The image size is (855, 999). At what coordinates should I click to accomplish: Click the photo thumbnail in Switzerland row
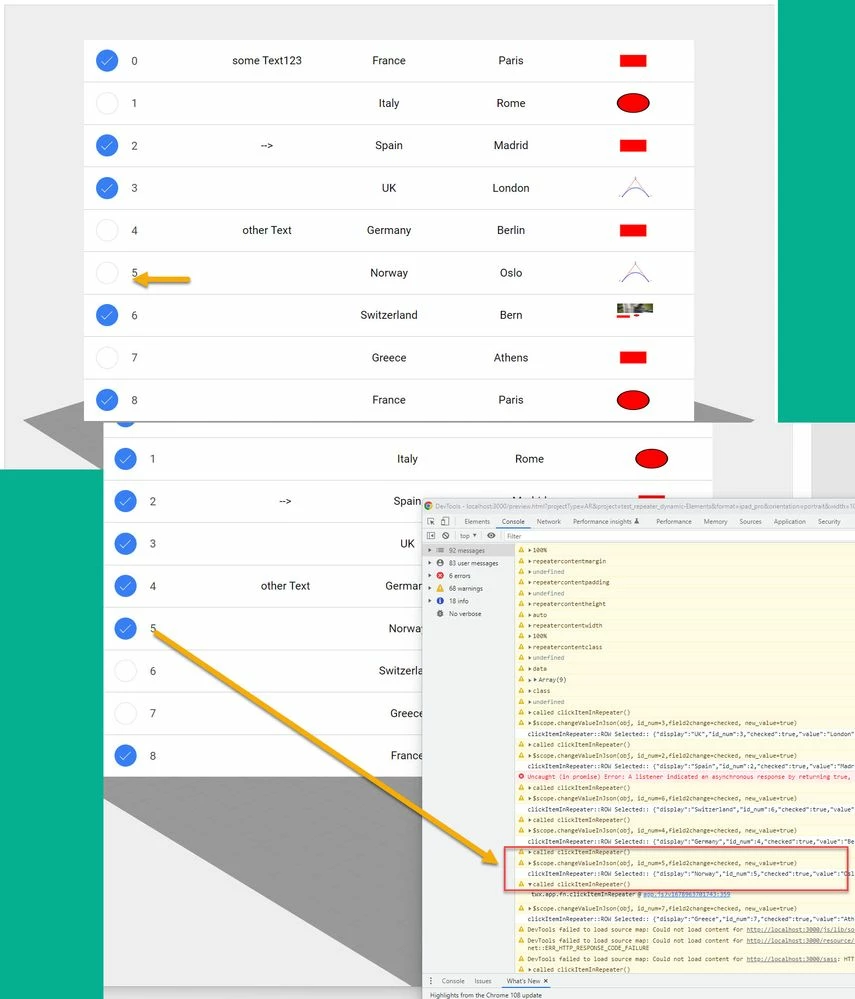pyautogui.click(x=635, y=310)
